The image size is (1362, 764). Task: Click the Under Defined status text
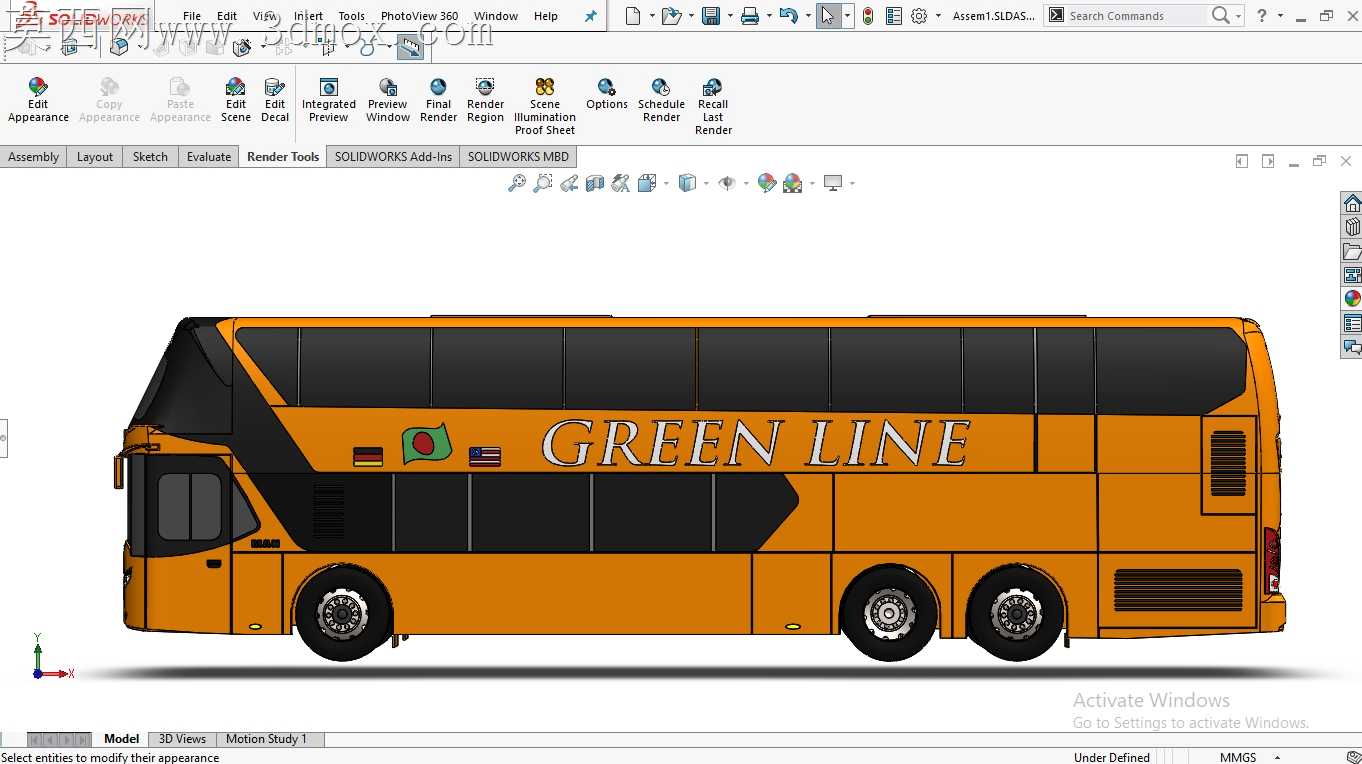pyautogui.click(x=1111, y=757)
